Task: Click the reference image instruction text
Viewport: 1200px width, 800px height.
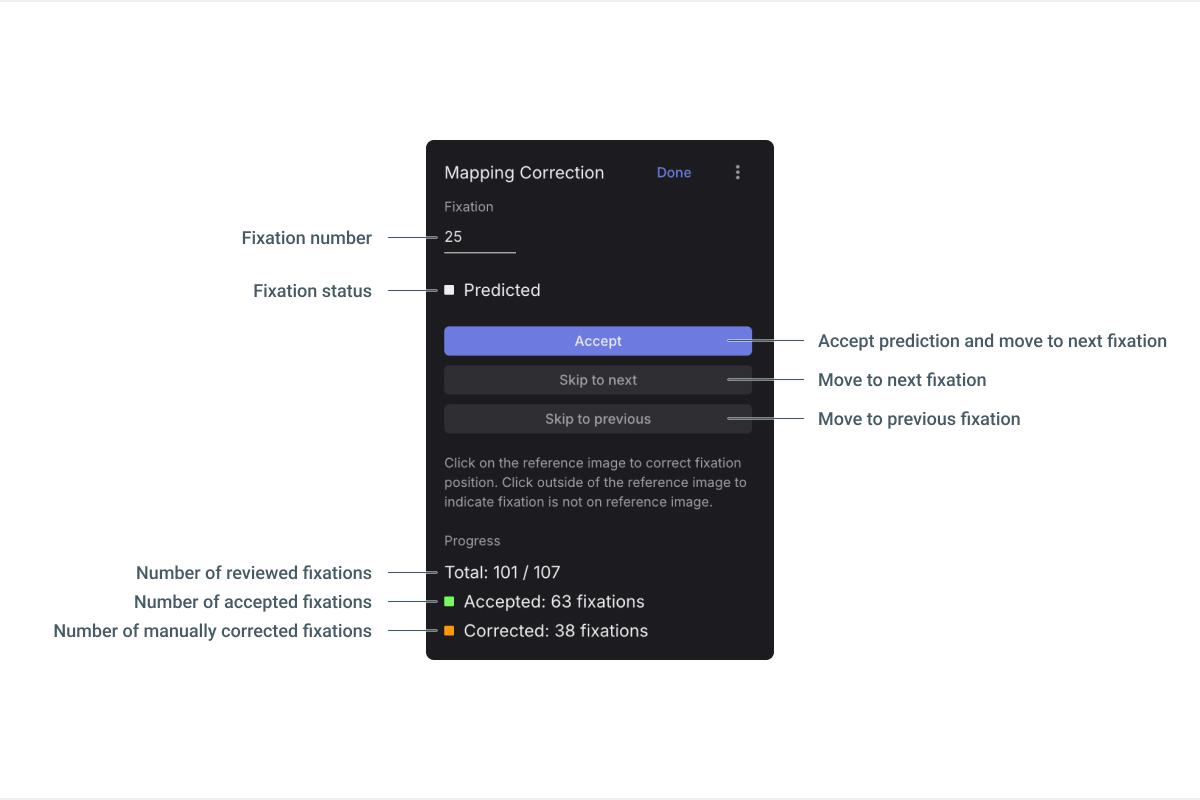Action: (x=595, y=482)
